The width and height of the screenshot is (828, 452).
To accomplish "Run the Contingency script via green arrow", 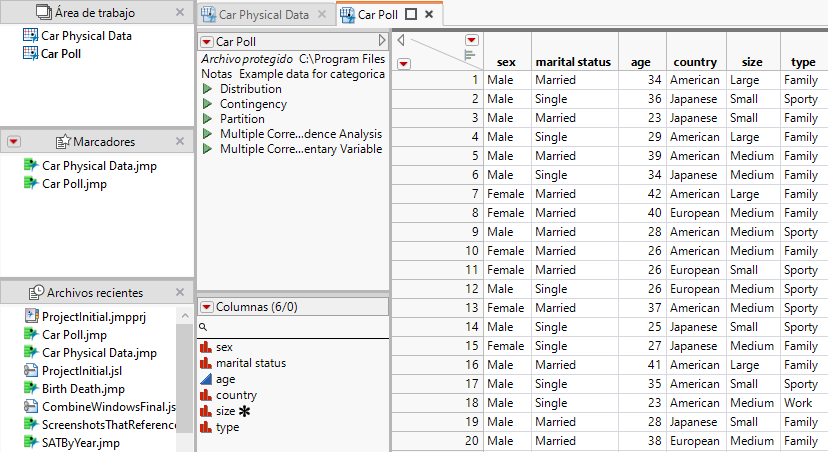I will [207, 104].
